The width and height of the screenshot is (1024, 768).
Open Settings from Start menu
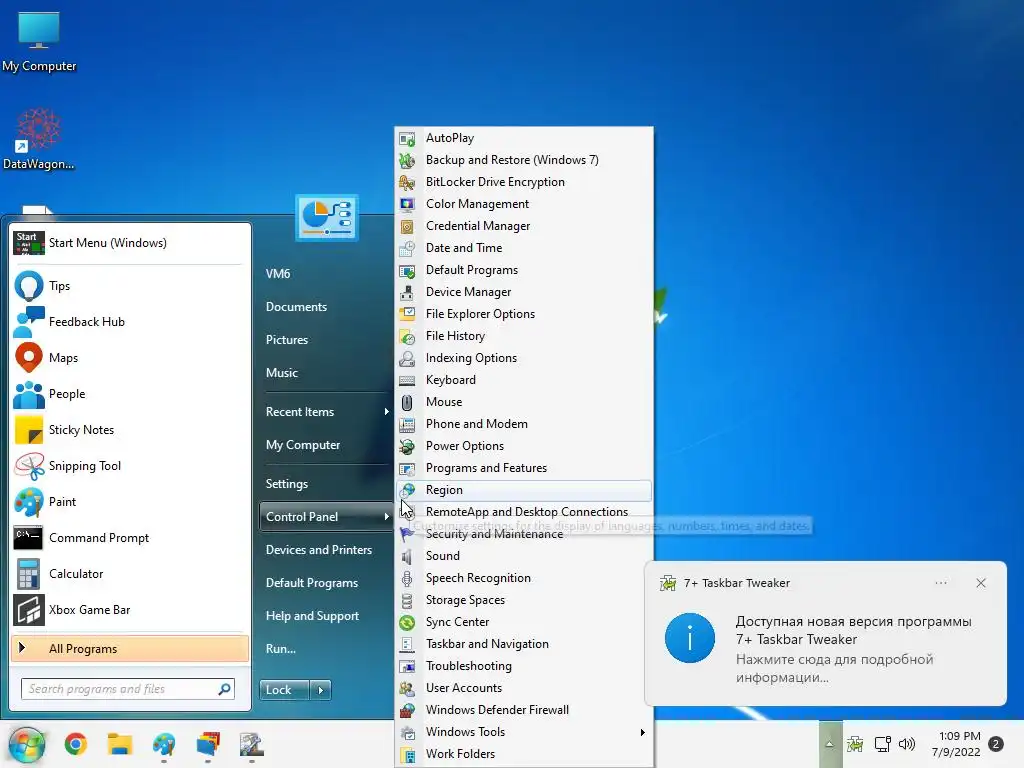pos(287,484)
